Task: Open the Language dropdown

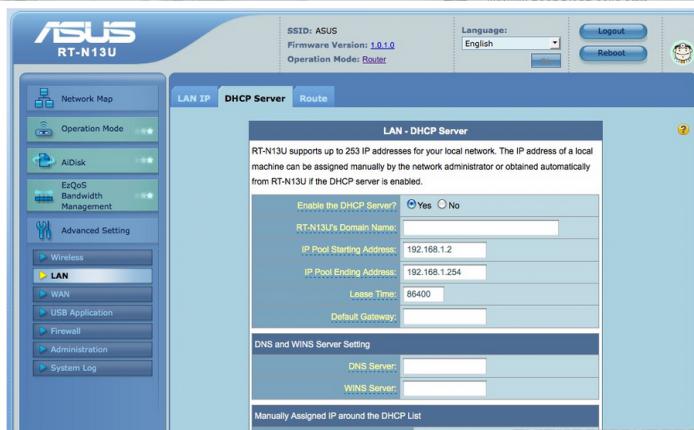Action: pos(511,43)
